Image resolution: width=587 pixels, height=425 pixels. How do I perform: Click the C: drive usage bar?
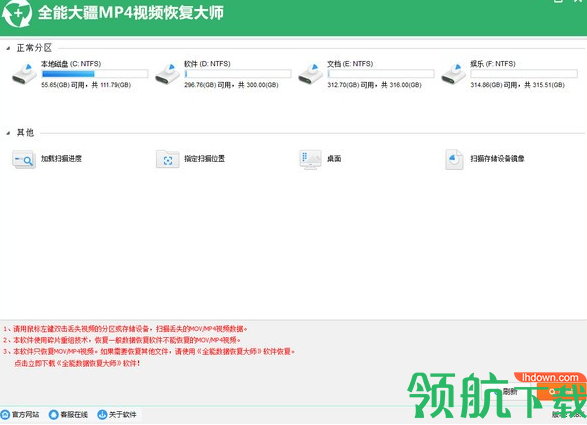pyautogui.click(x=95, y=74)
